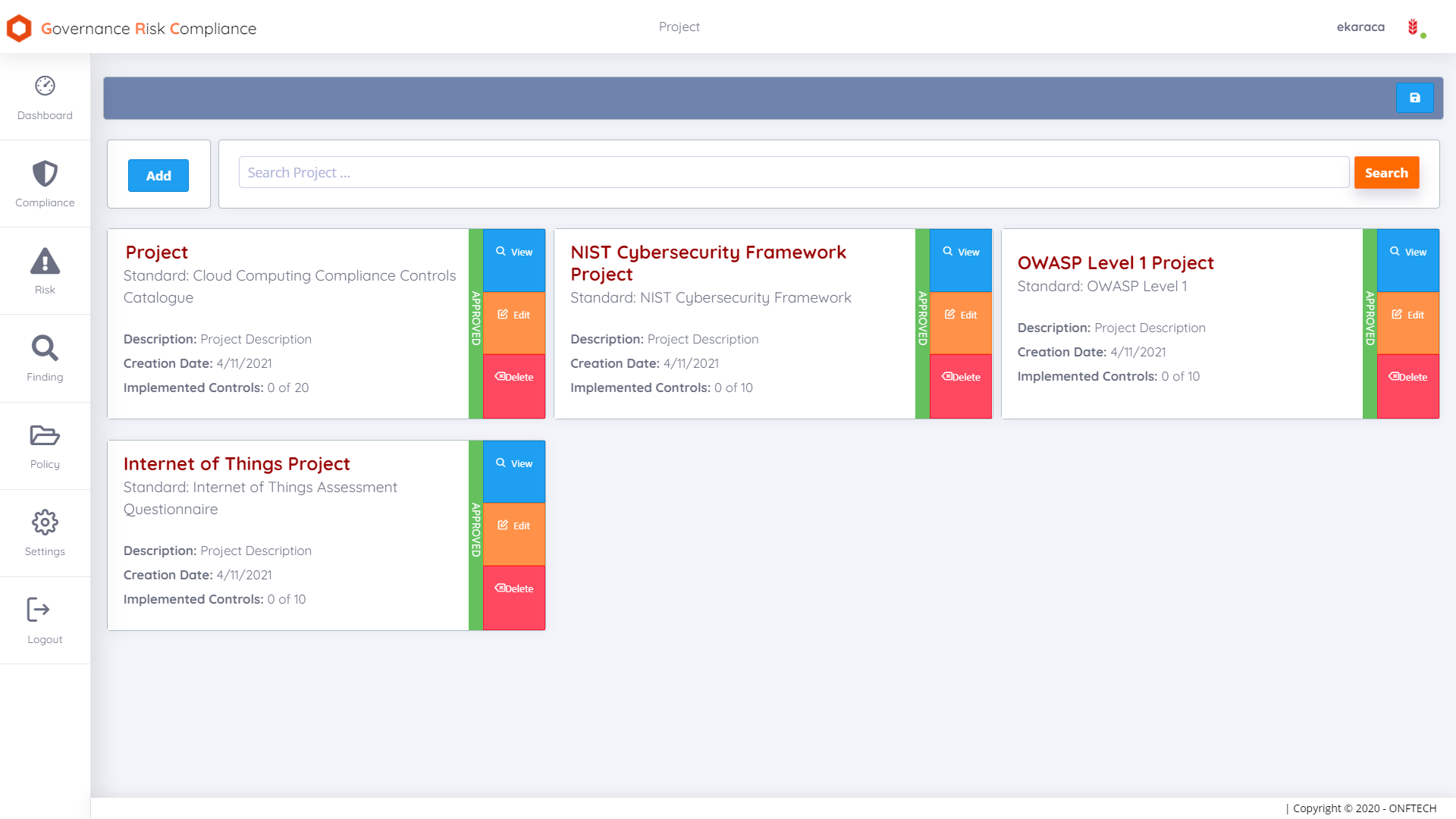Click the Logout arrow icon

(38, 610)
